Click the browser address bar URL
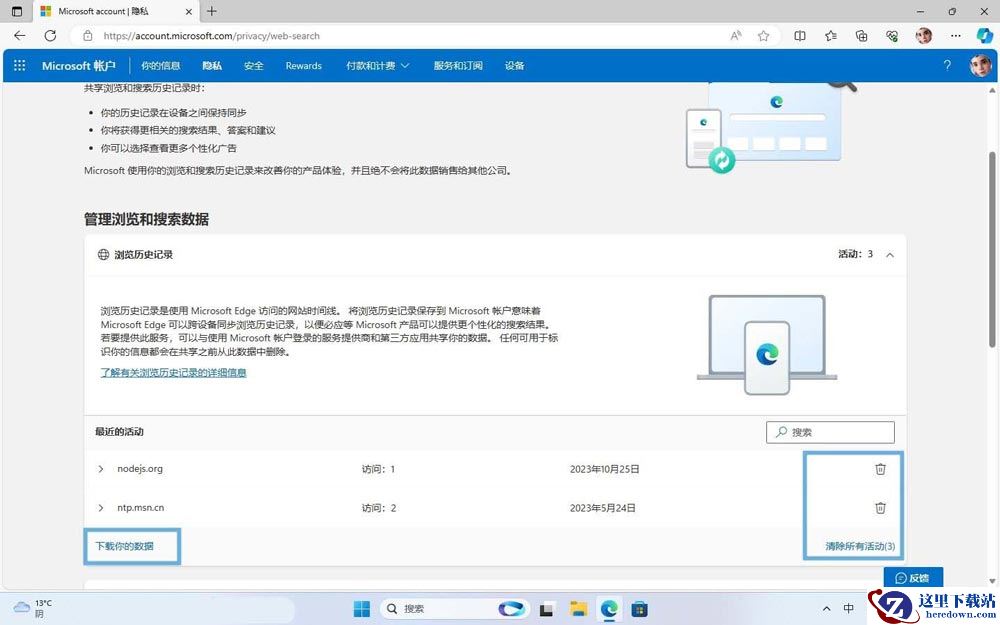1000x625 pixels. (x=212, y=36)
